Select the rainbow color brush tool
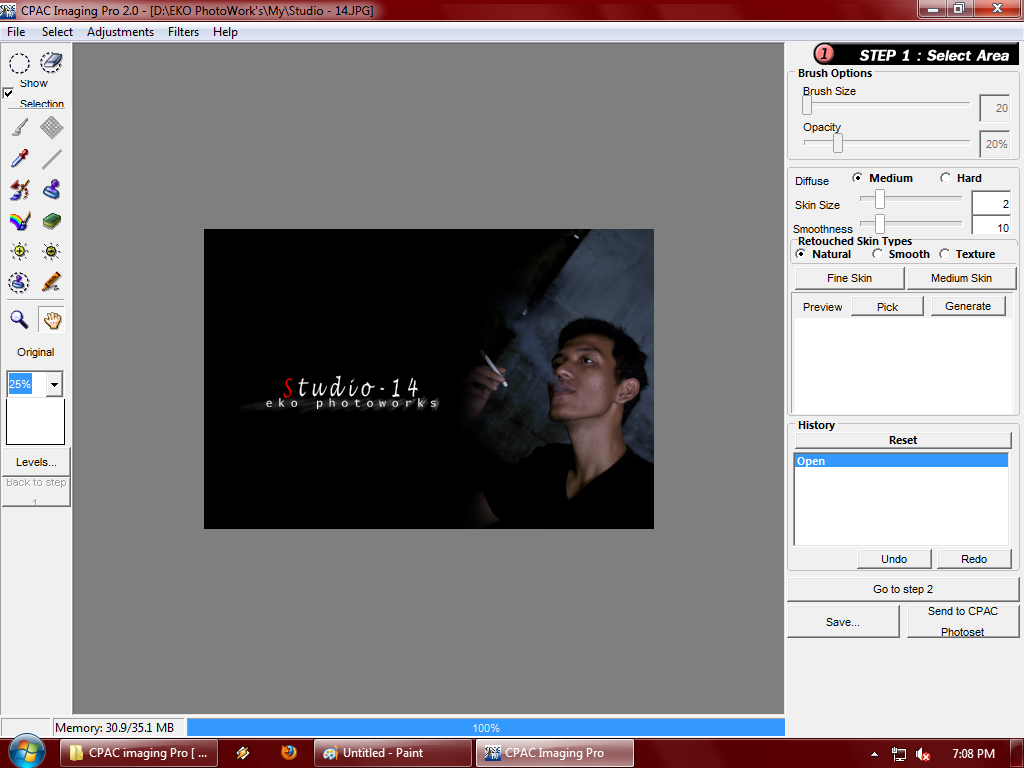The height and width of the screenshot is (768, 1024). click(x=20, y=221)
